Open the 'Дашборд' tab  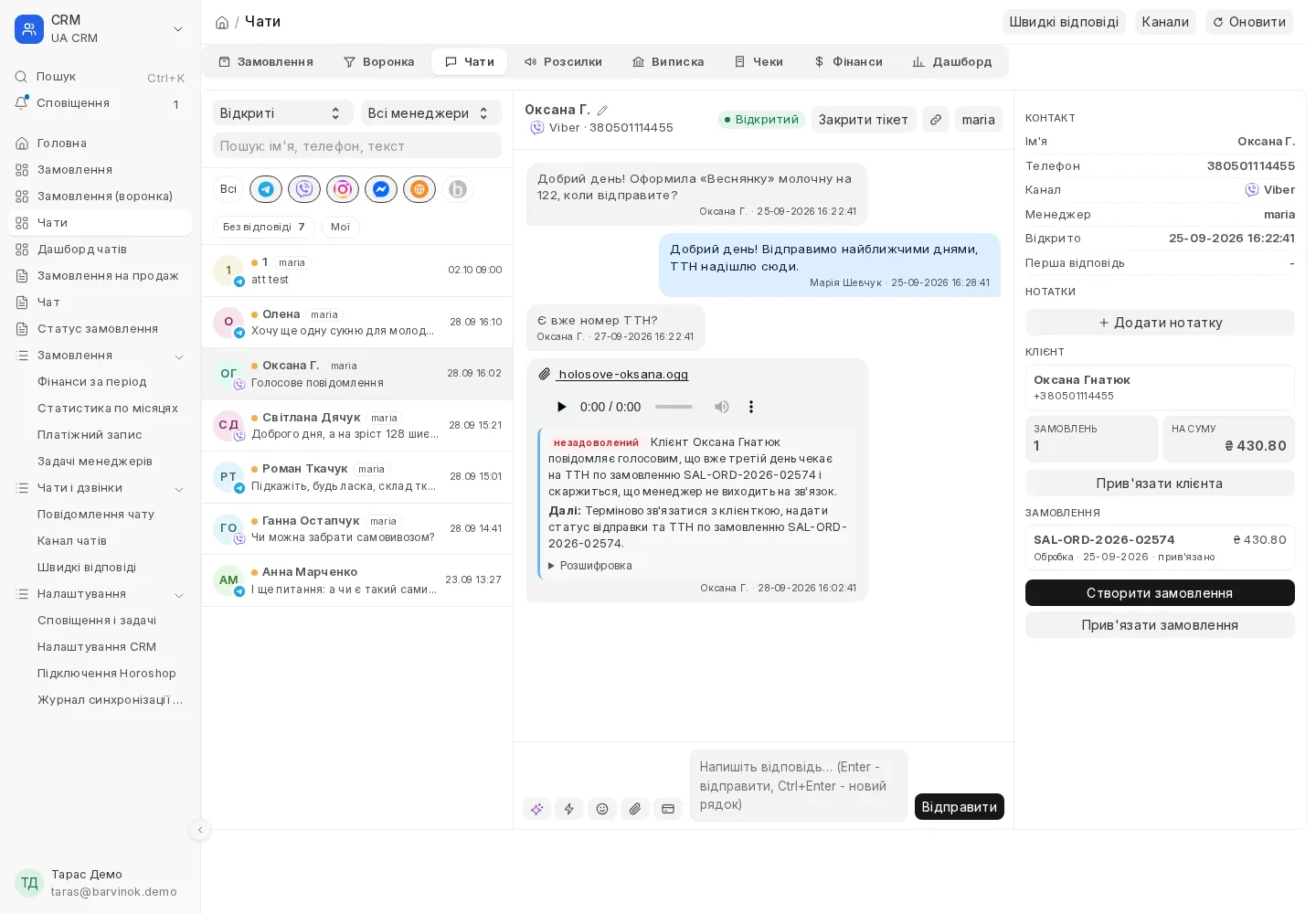(952, 62)
